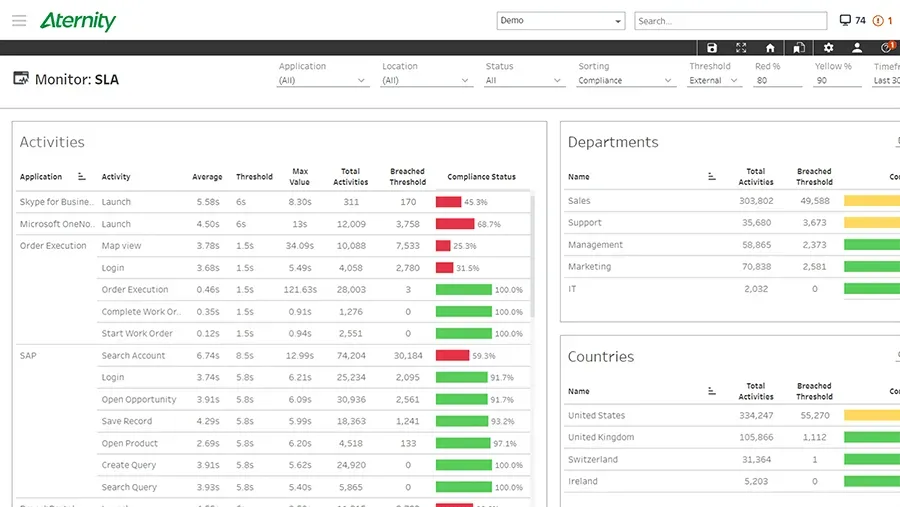The width and height of the screenshot is (900, 507).
Task: Toggle the full screen view icon
Action: (x=741, y=48)
